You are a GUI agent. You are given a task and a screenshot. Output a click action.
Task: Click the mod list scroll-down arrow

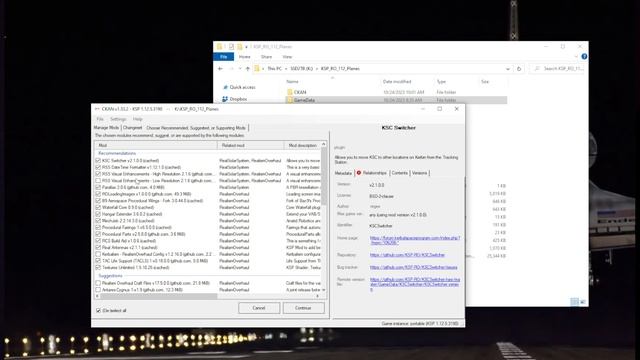(324, 290)
